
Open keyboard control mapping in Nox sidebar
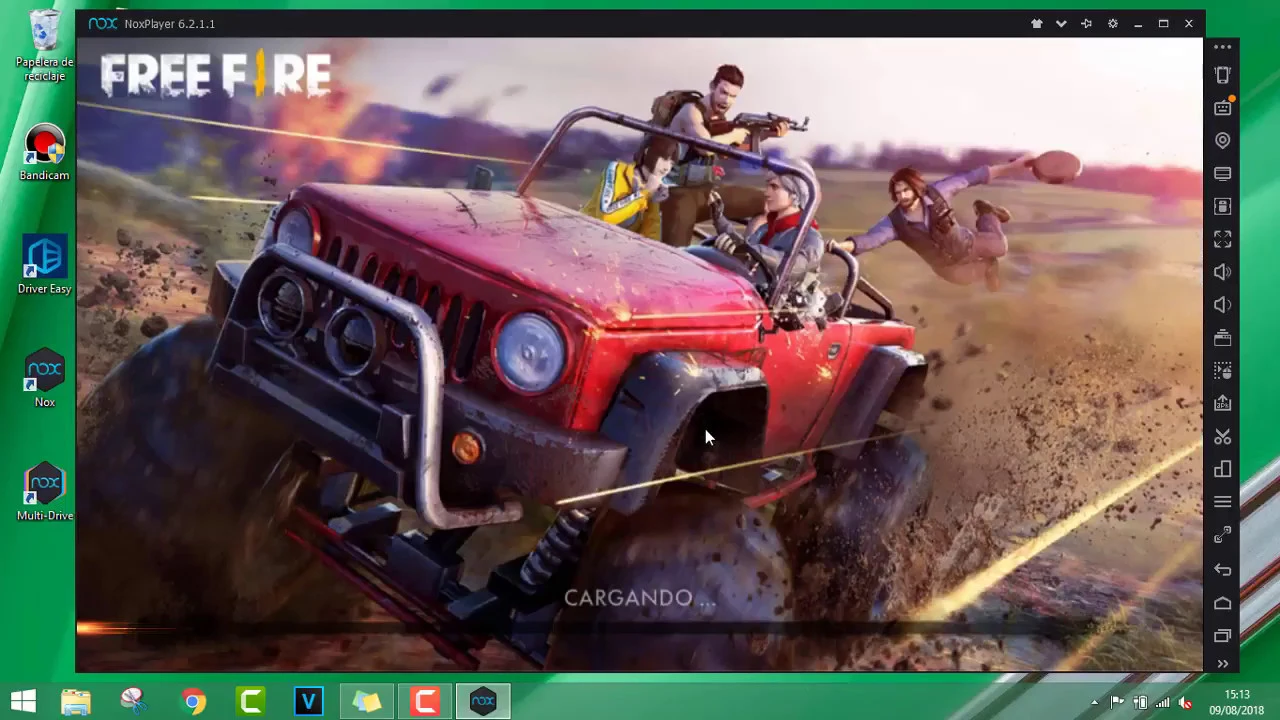tap(1222, 107)
